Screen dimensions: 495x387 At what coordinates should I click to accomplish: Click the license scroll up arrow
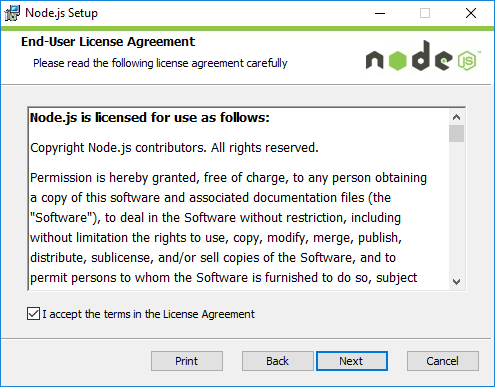click(x=456, y=117)
